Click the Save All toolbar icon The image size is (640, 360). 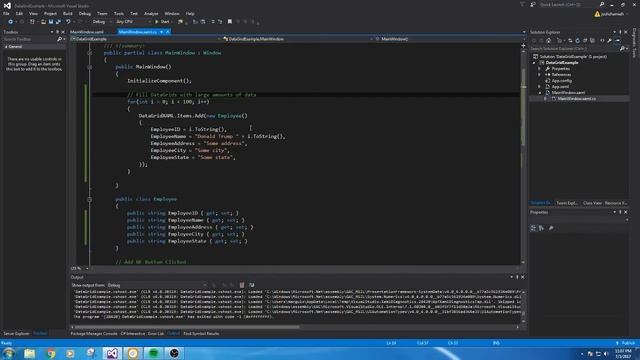58,22
